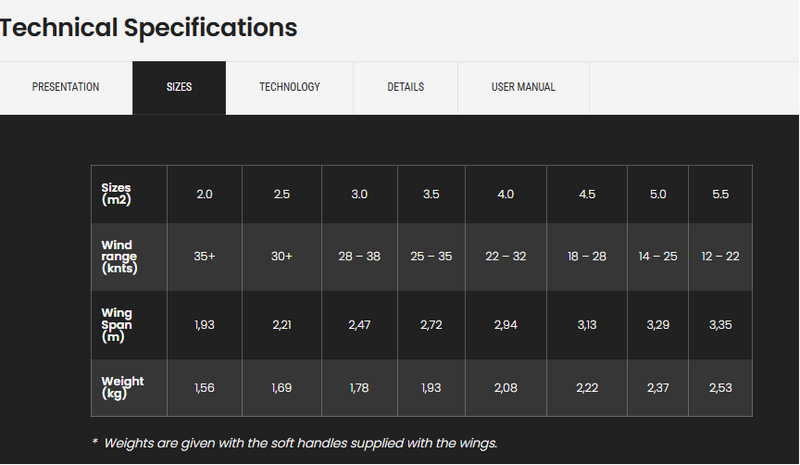Click the Wind range (knts) row header
Screen dimensions: 800x465
click(120, 256)
